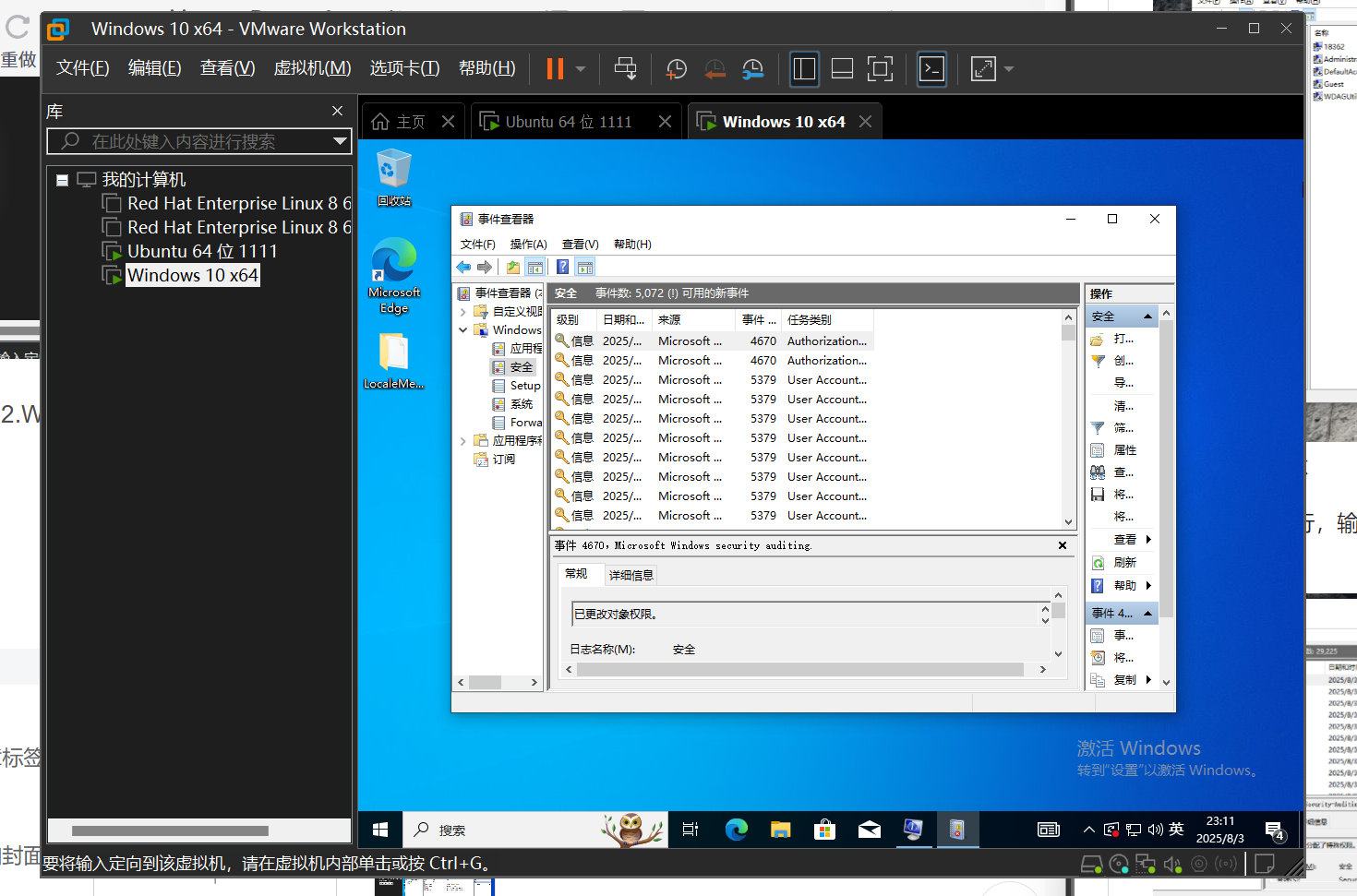Select the first 4670 Authorization event row
Image resolution: width=1357 pixels, height=896 pixels.
coord(712,341)
